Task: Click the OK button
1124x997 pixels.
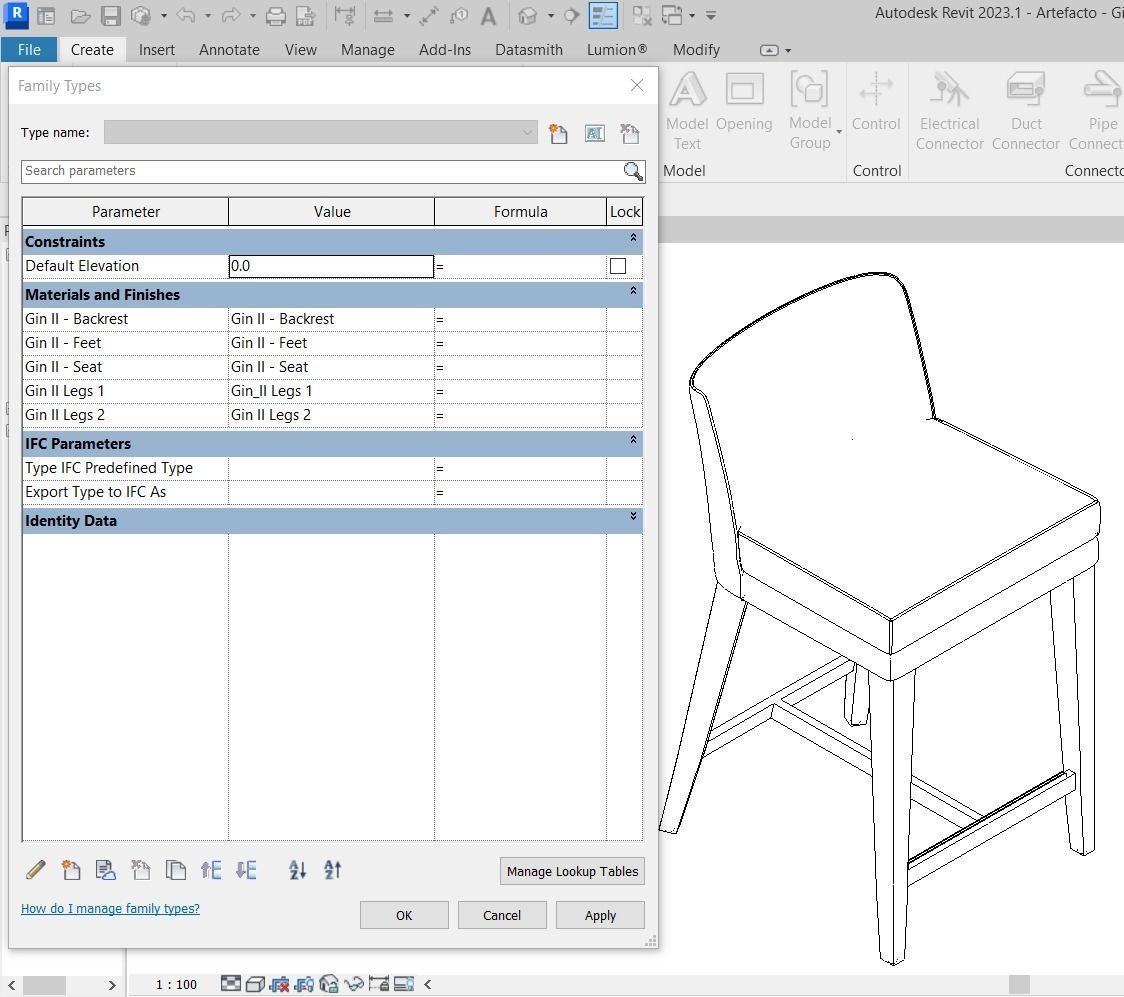Action: click(x=404, y=915)
